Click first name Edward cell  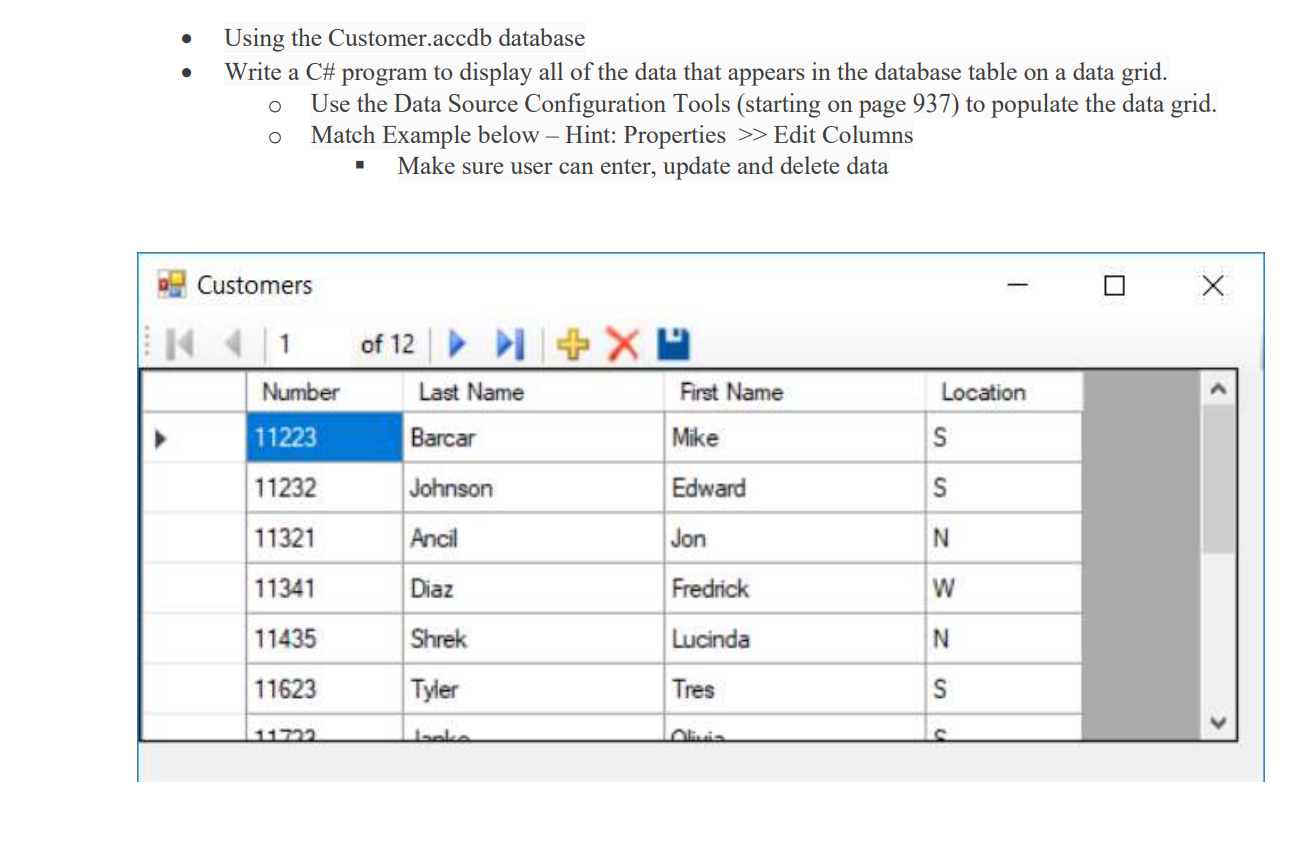coord(795,488)
